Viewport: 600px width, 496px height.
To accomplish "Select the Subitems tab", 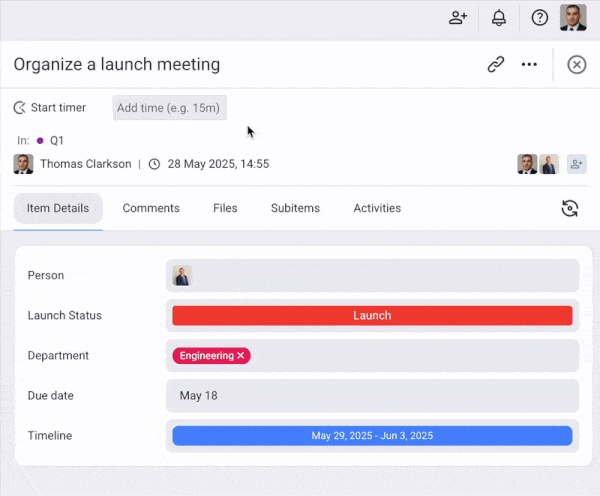I will tap(295, 208).
